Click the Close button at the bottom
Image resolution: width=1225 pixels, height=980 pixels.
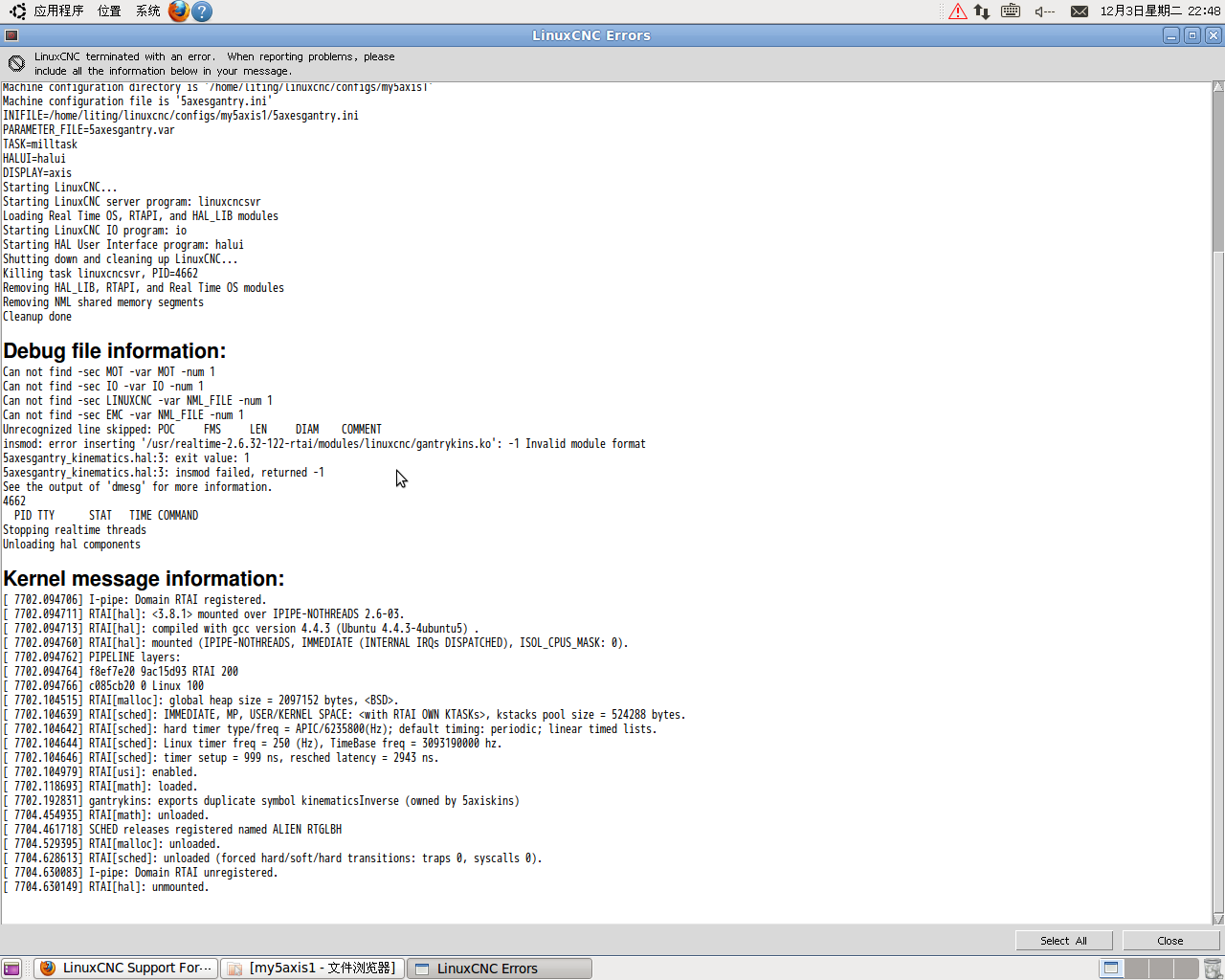coord(1169,941)
